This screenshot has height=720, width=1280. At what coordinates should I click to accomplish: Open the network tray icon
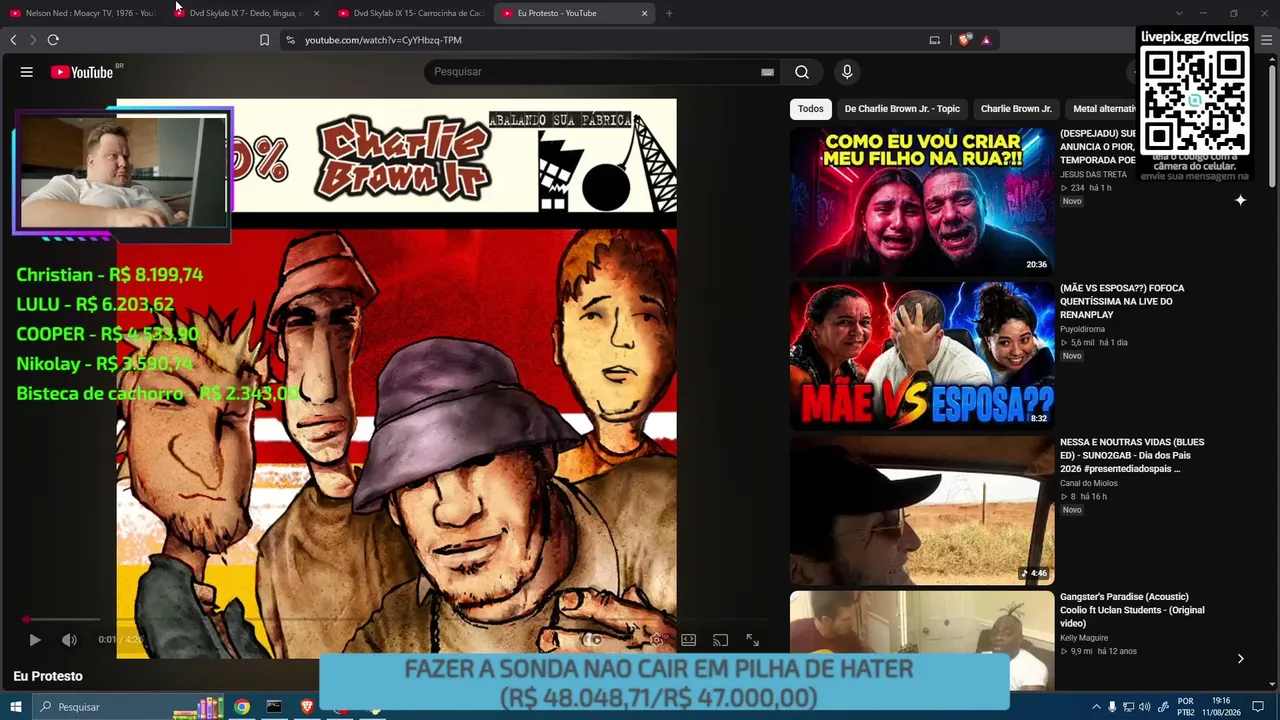[1129, 707]
